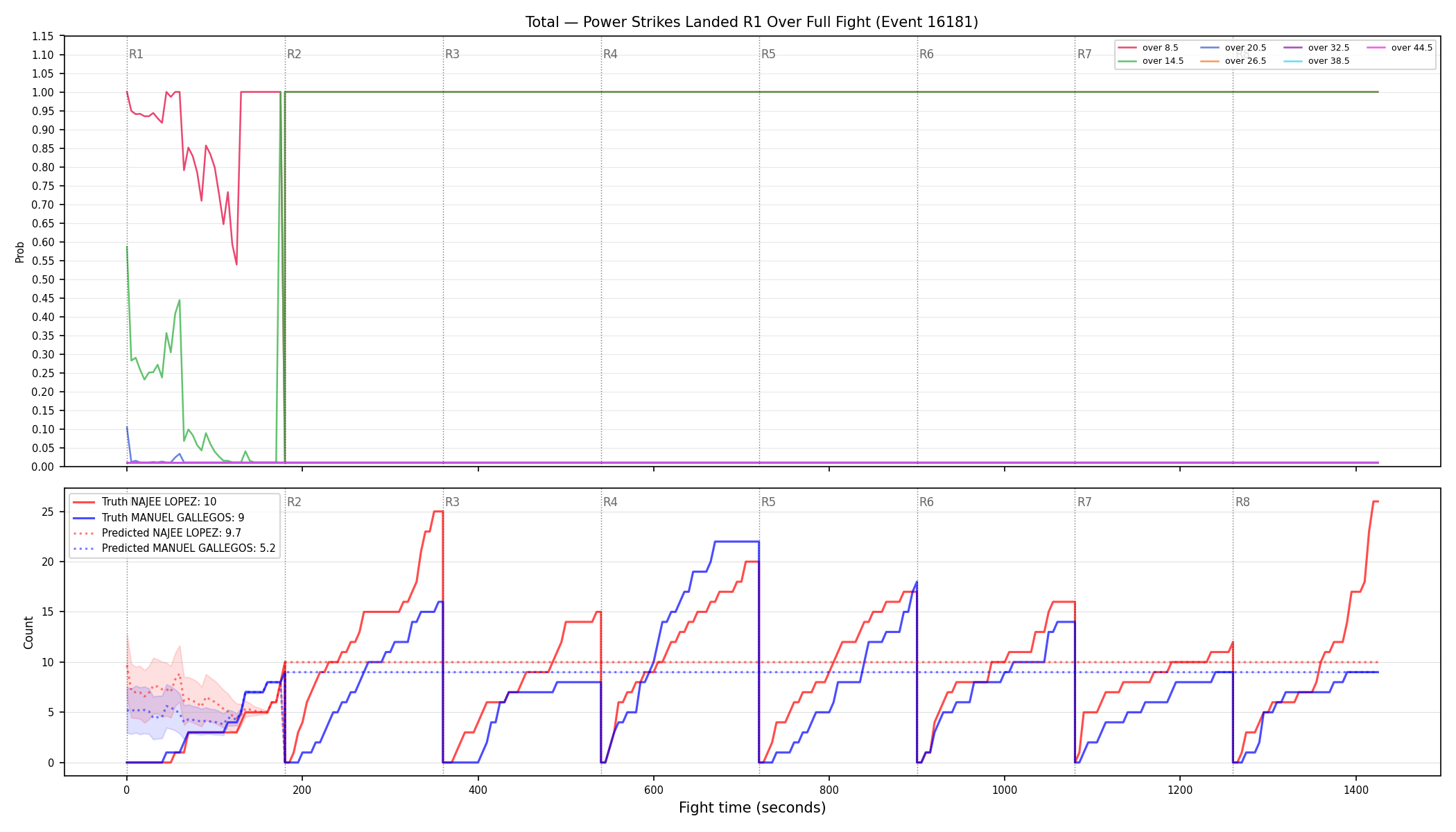Click the magenta line sample for 'over 44.5'
This screenshot has height=832, width=1456.
pyautogui.click(x=1376, y=48)
